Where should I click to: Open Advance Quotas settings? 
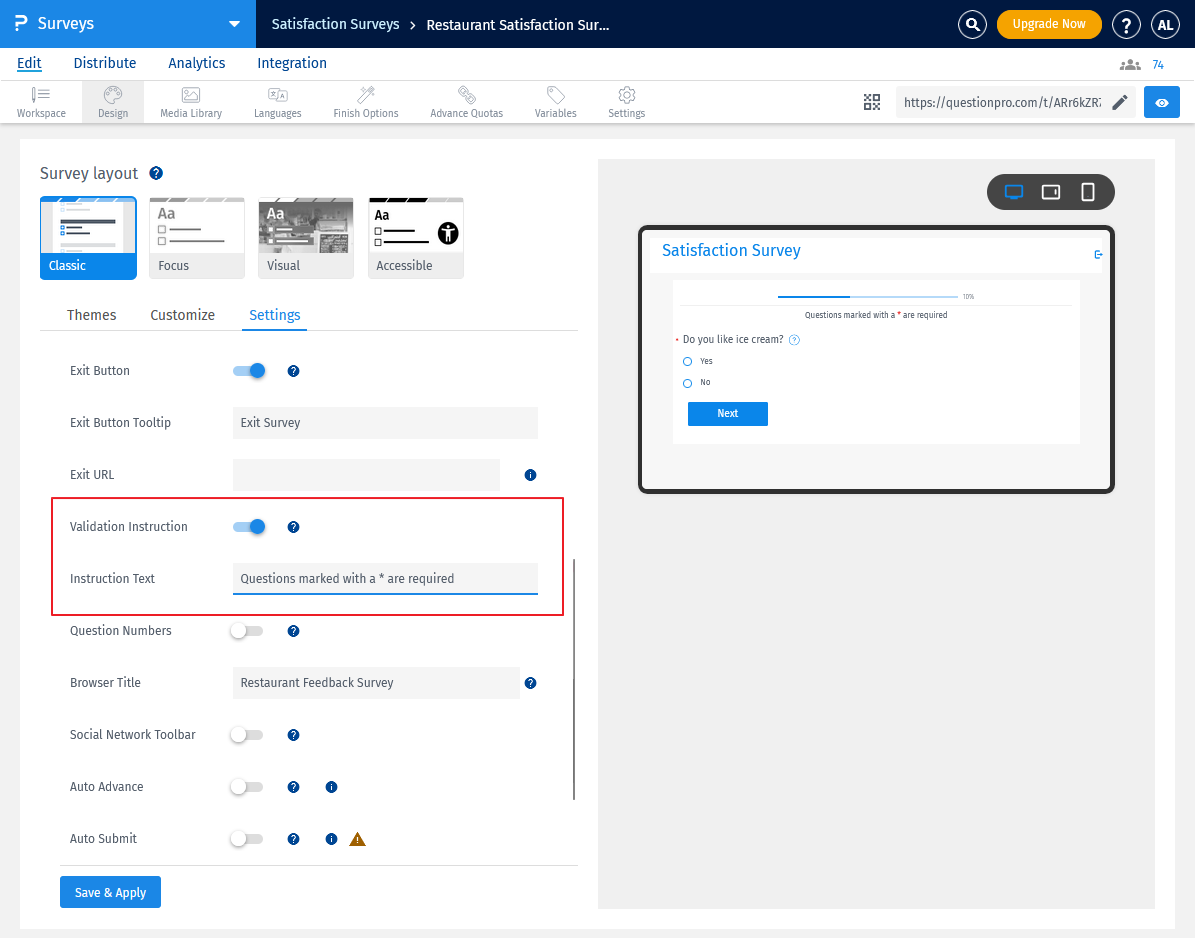(x=466, y=101)
